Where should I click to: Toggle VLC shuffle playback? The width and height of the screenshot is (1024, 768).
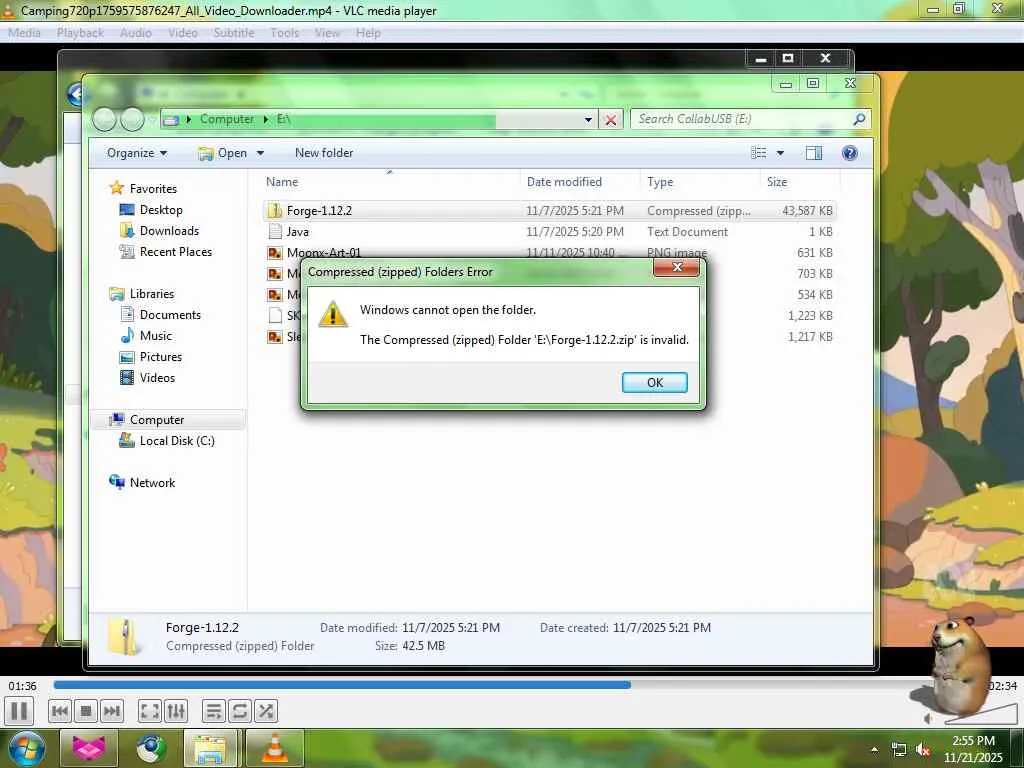[266, 711]
